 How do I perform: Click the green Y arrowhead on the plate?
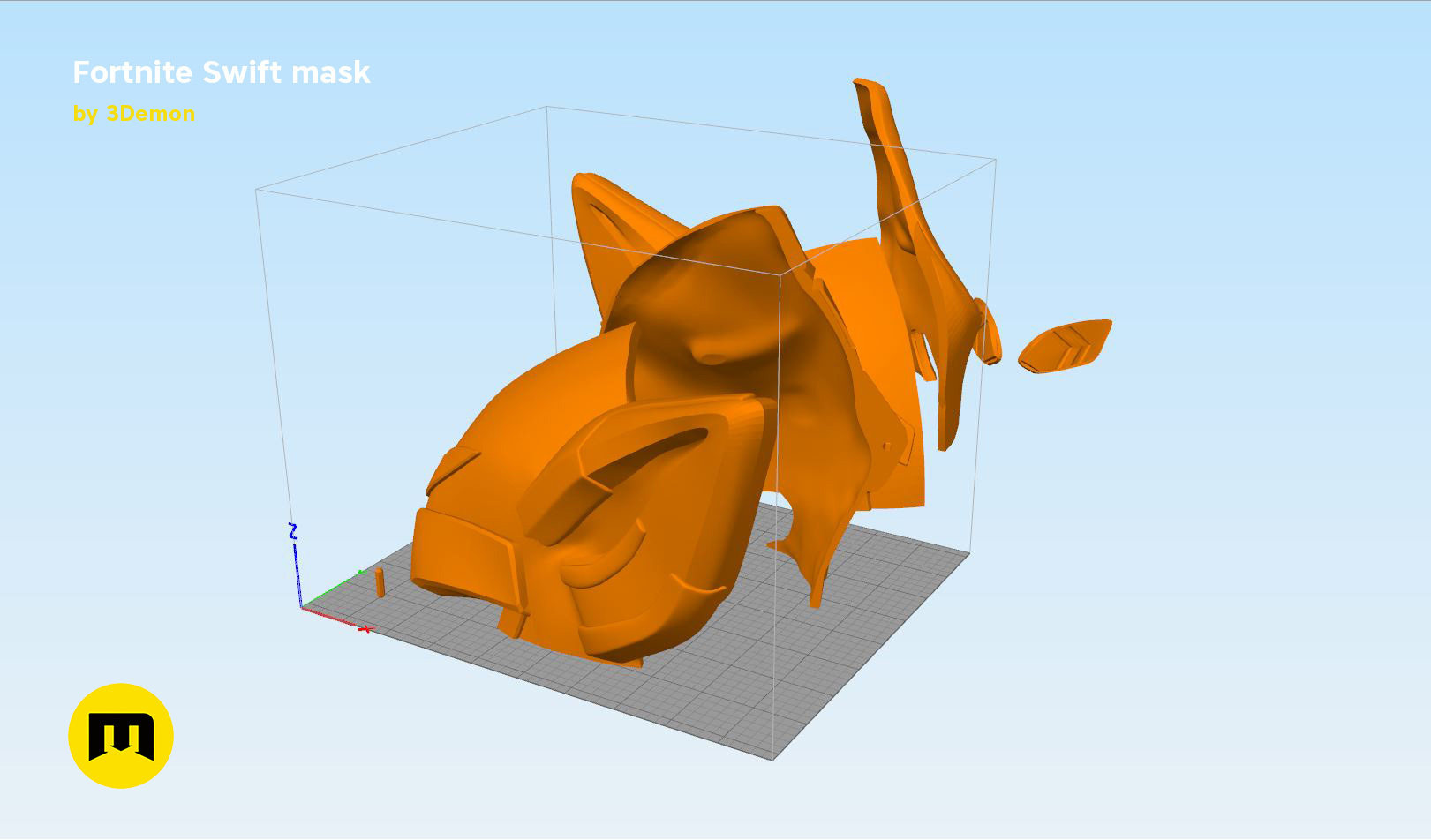click(360, 571)
